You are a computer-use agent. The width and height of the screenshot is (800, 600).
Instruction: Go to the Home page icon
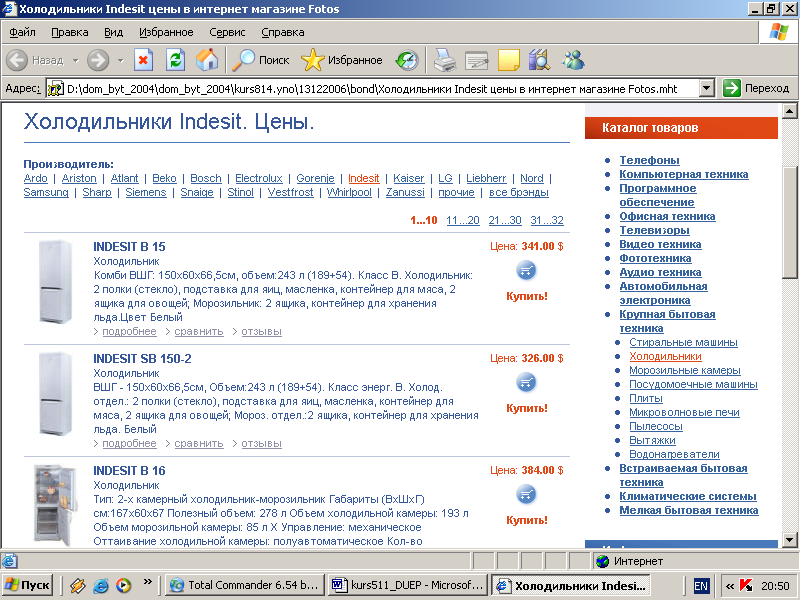click(207, 60)
